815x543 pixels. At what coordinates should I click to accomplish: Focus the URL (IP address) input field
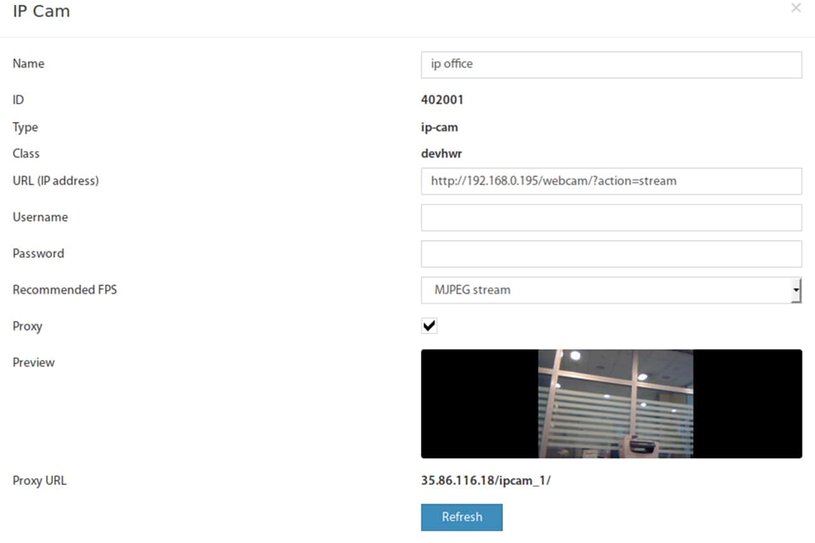click(611, 181)
